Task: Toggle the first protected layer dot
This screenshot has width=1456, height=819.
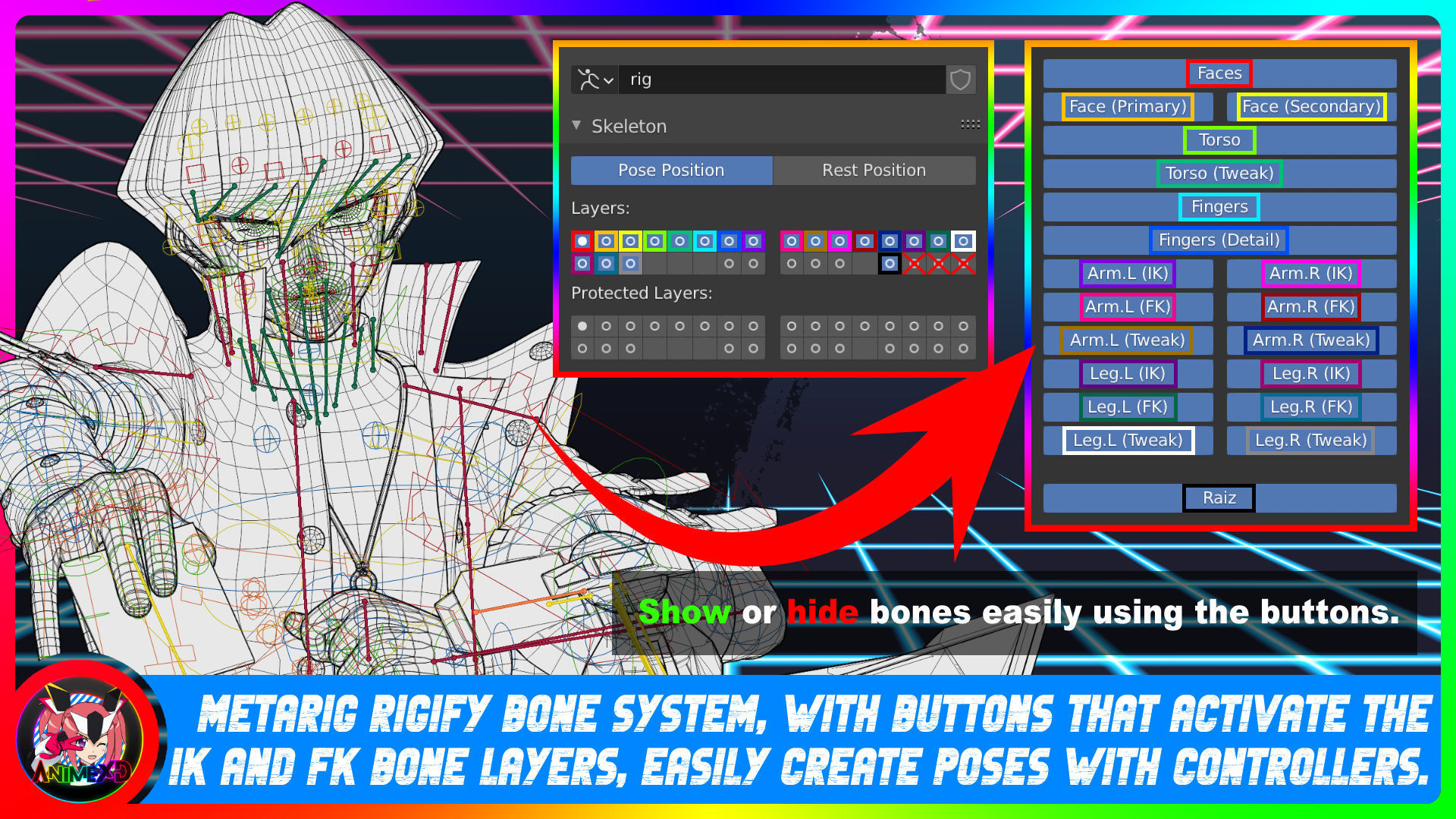Action: click(x=582, y=326)
